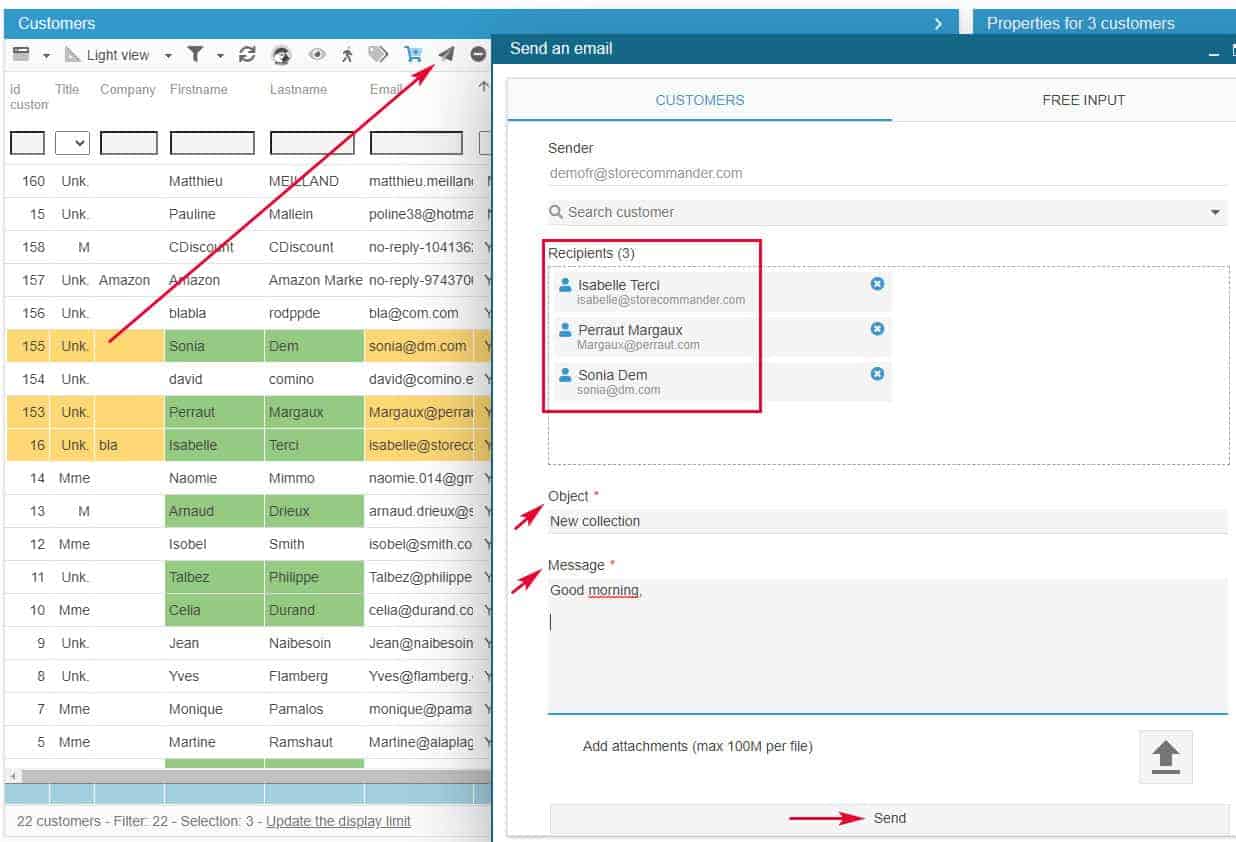
Task: Click Update the display limit link
Action: click(x=338, y=821)
